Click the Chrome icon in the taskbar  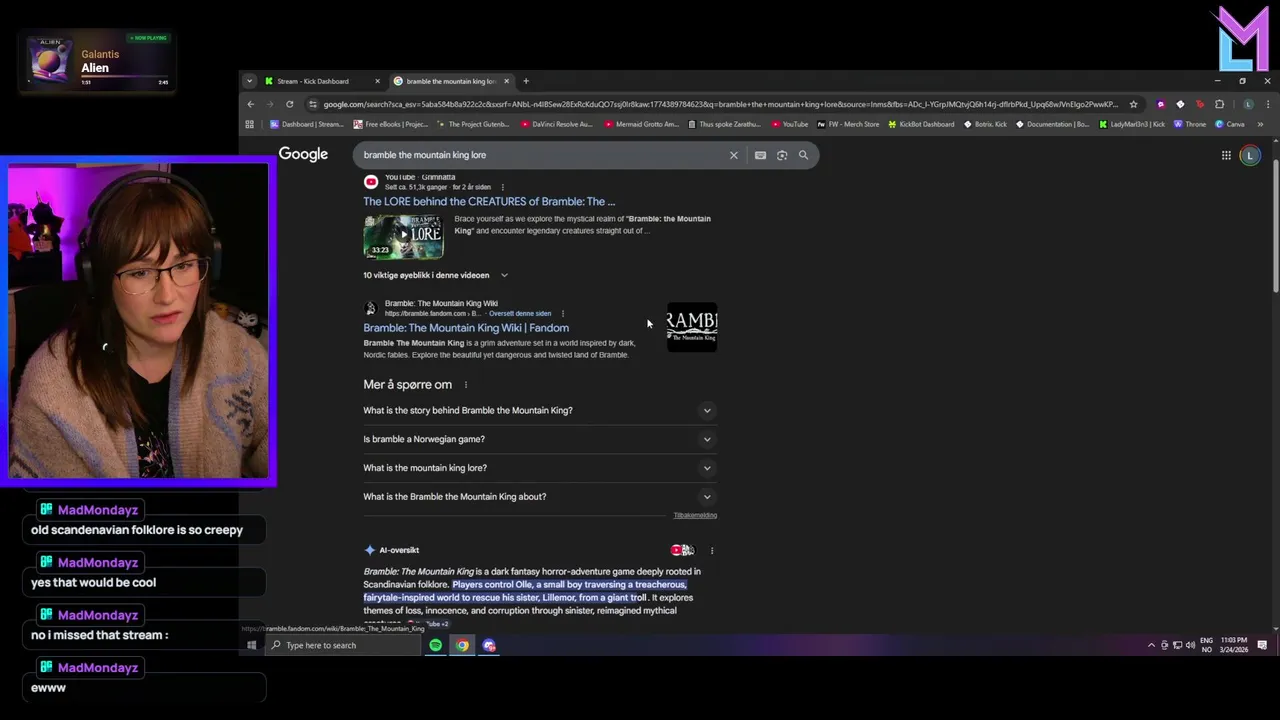pos(462,645)
